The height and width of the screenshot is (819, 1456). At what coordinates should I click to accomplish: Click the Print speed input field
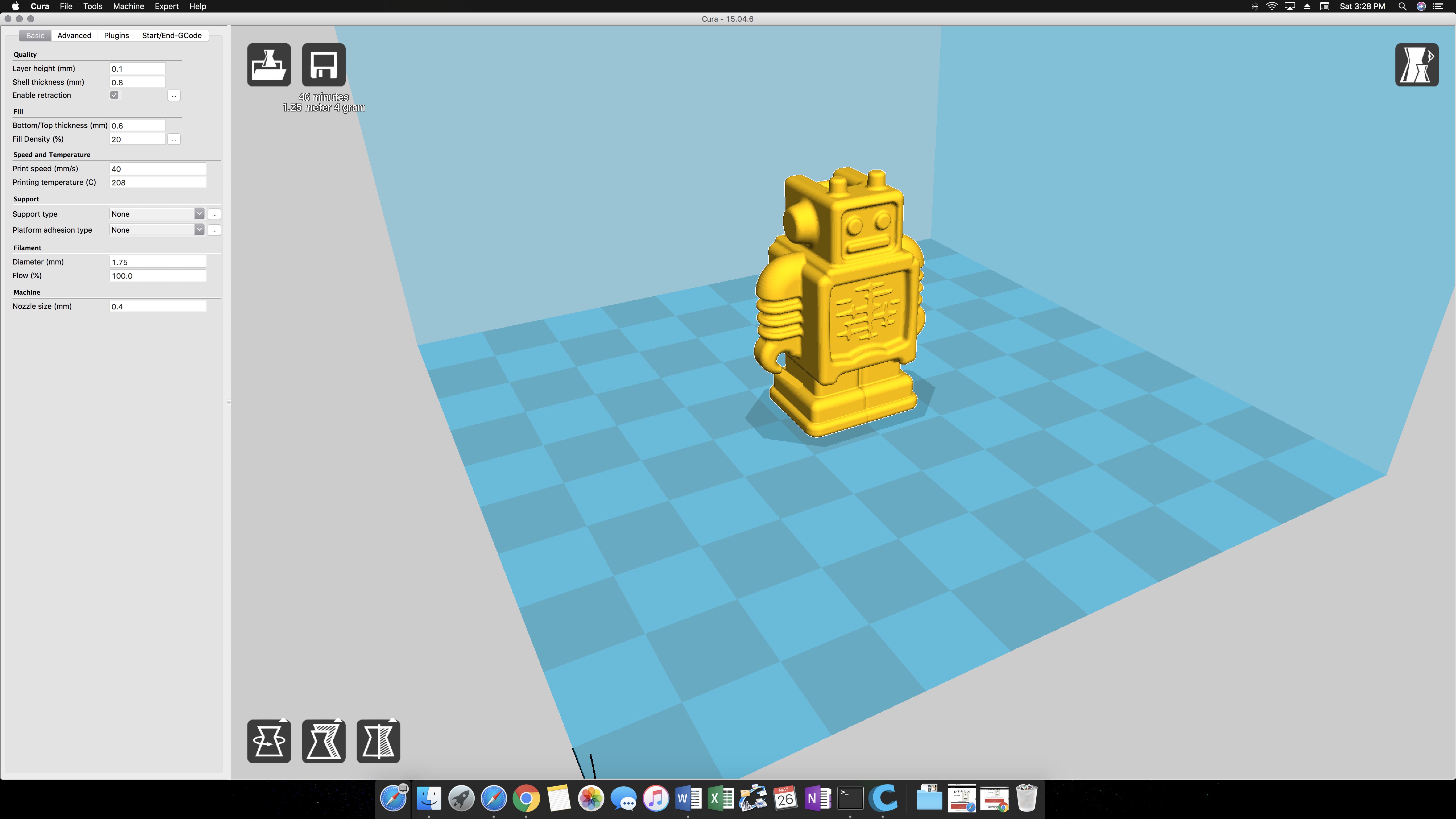(158, 168)
